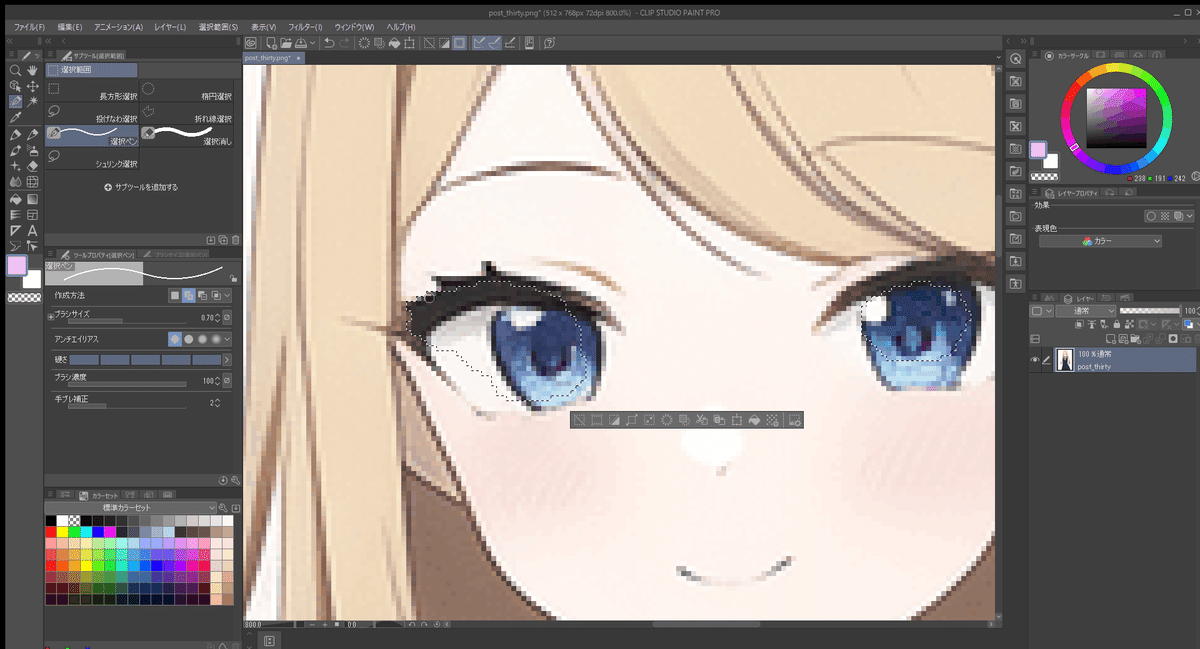Click サブツールを追加する add sub tool

[140, 187]
